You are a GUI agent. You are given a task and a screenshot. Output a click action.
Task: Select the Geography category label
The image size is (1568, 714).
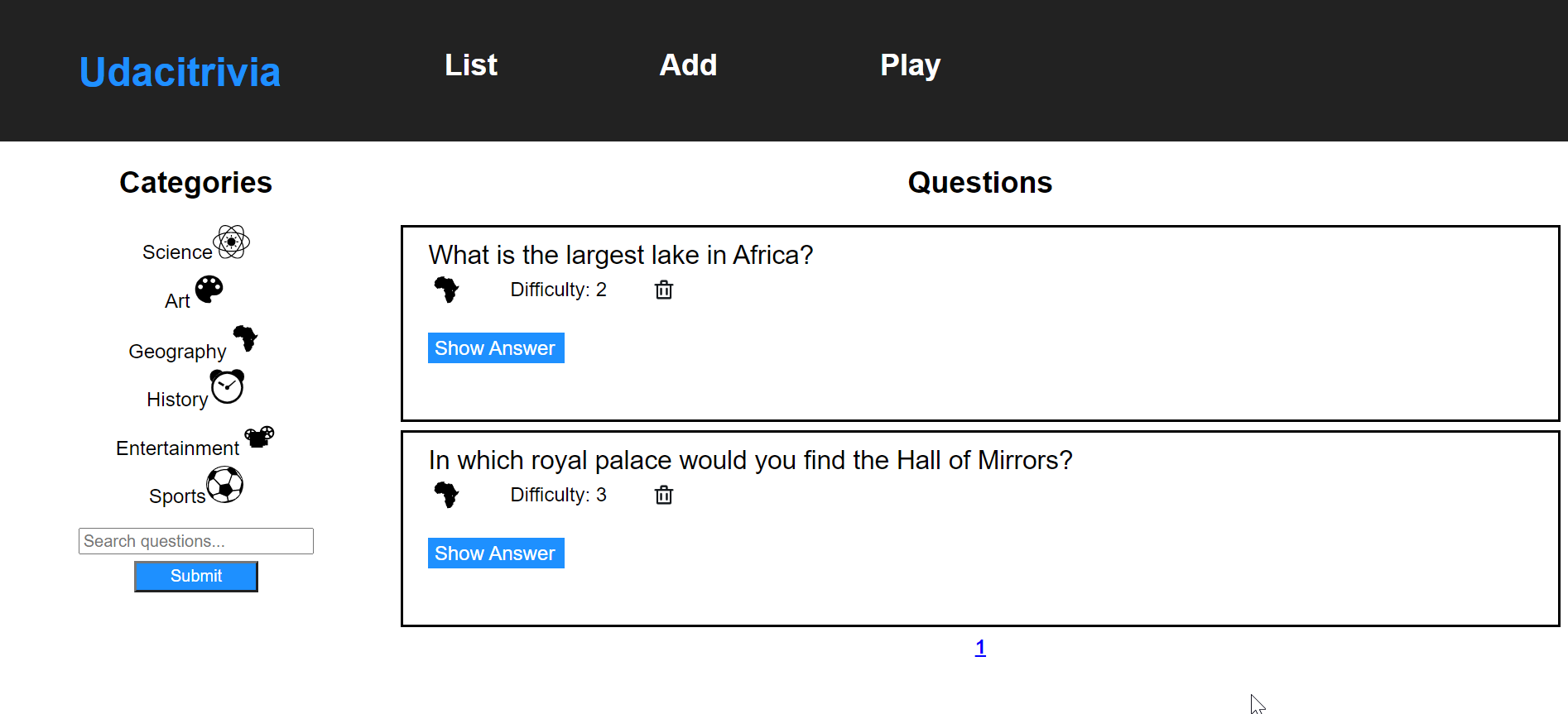177,352
